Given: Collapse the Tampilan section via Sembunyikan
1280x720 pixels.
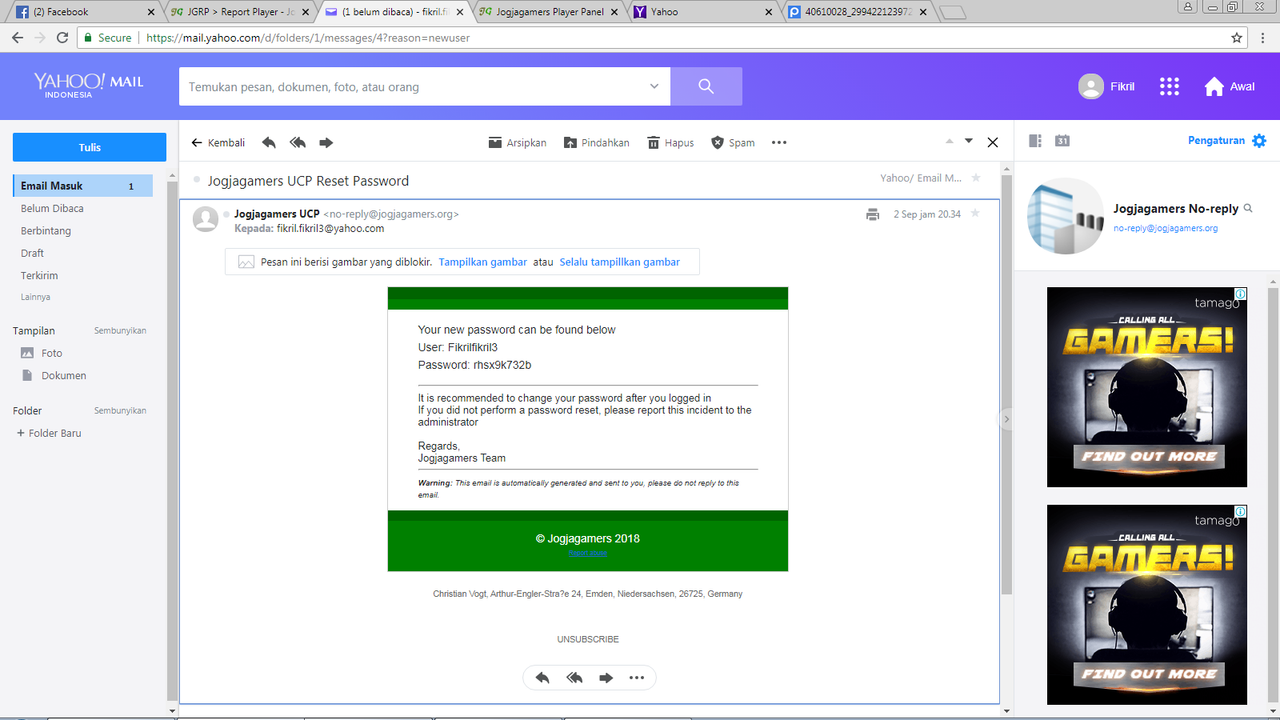Looking at the screenshot, I should click(120, 330).
